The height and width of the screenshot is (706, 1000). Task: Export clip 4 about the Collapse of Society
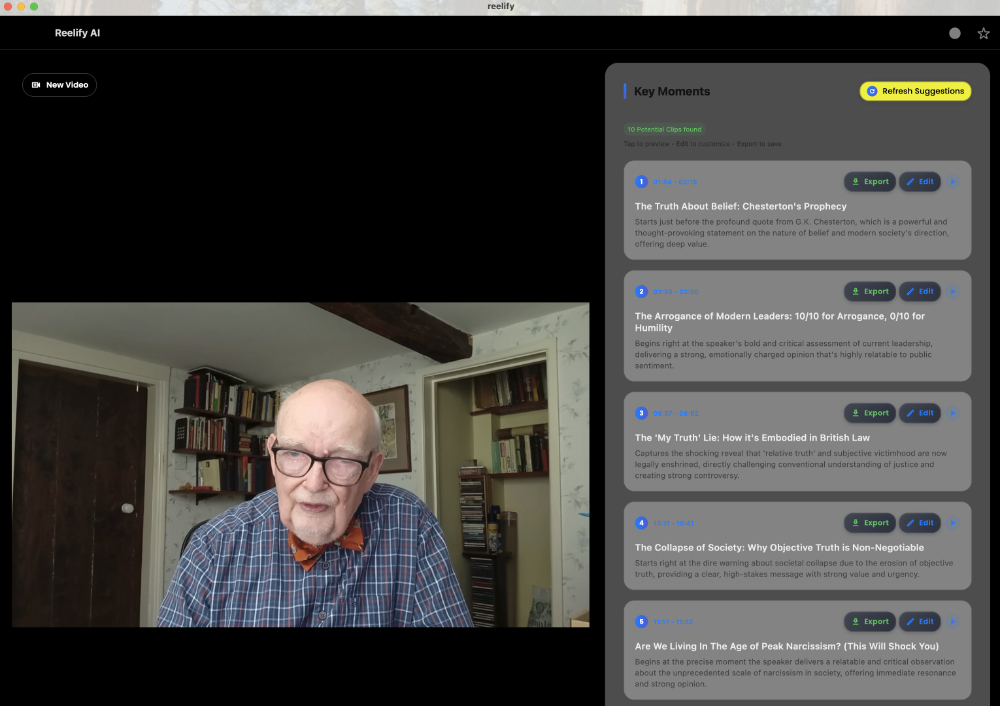pos(869,523)
